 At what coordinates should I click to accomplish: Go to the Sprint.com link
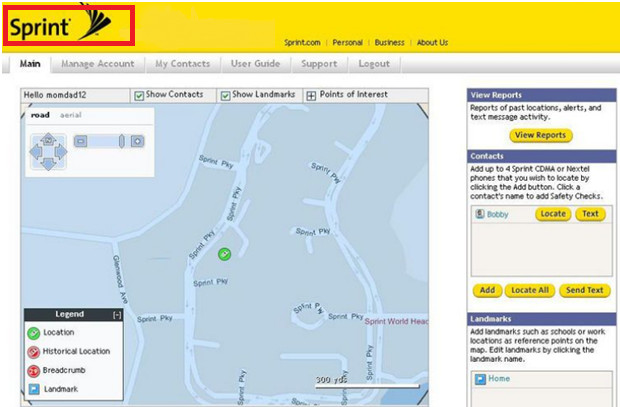(x=302, y=42)
